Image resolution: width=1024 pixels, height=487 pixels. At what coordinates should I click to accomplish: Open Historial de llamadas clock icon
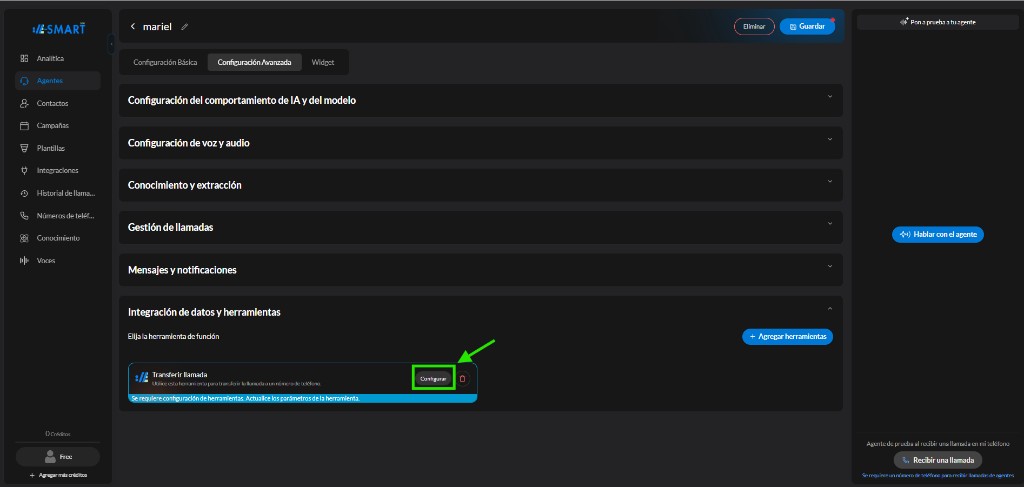(x=24, y=193)
